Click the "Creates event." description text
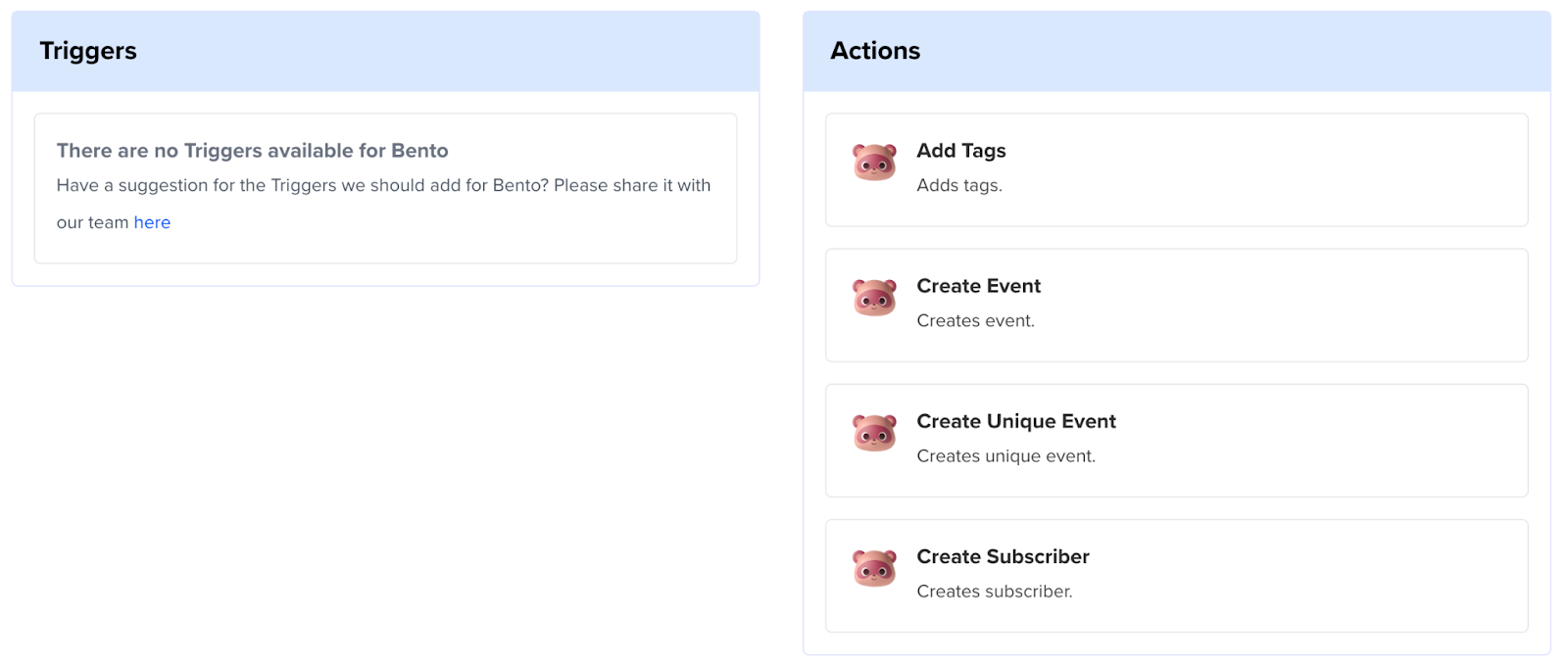The image size is (1568, 665). pyautogui.click(x=975, y=320)
